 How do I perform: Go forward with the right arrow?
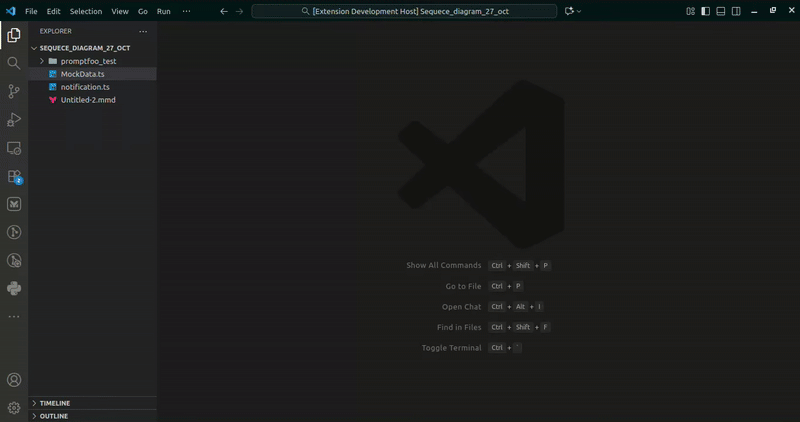click(x=239, y=11)
